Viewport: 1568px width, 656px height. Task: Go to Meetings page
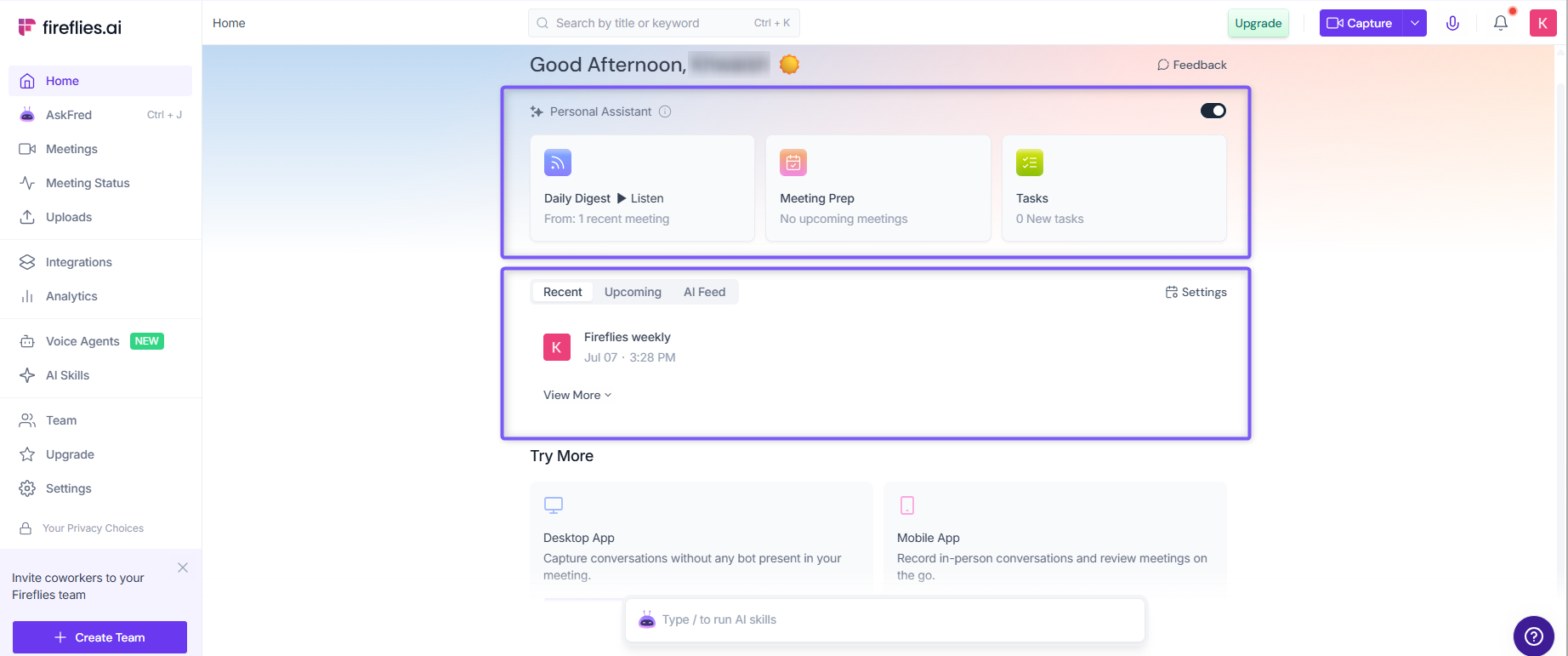point(100,149)
